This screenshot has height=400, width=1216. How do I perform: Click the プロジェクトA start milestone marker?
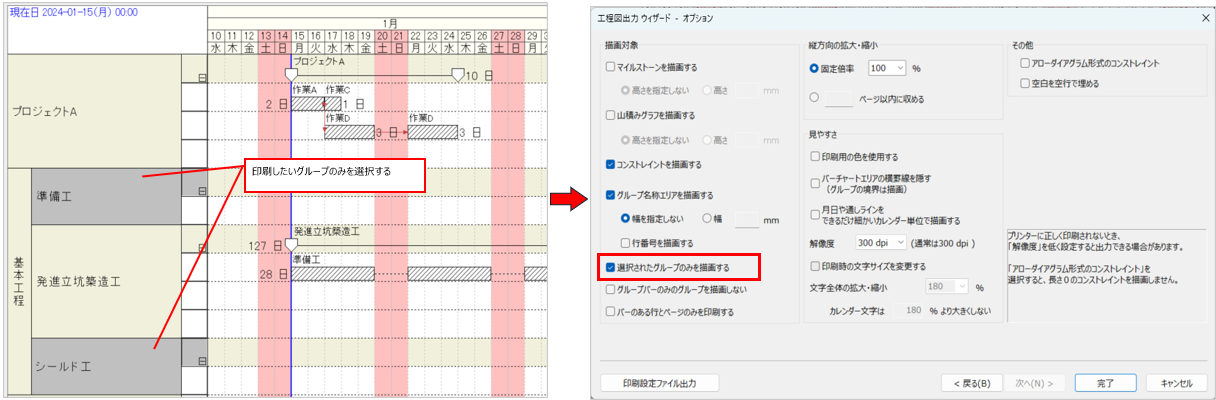point(291,75)
